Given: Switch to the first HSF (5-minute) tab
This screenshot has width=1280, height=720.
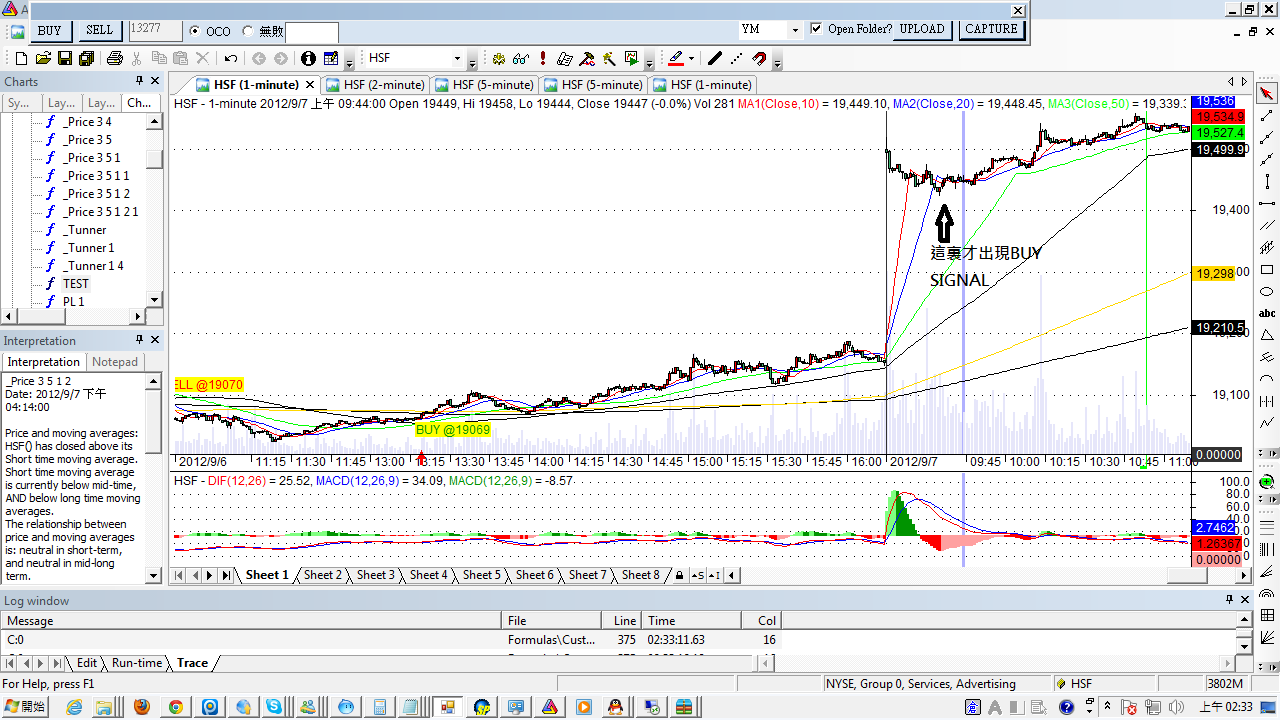Looking at the screenshot, I should [485, 85].
